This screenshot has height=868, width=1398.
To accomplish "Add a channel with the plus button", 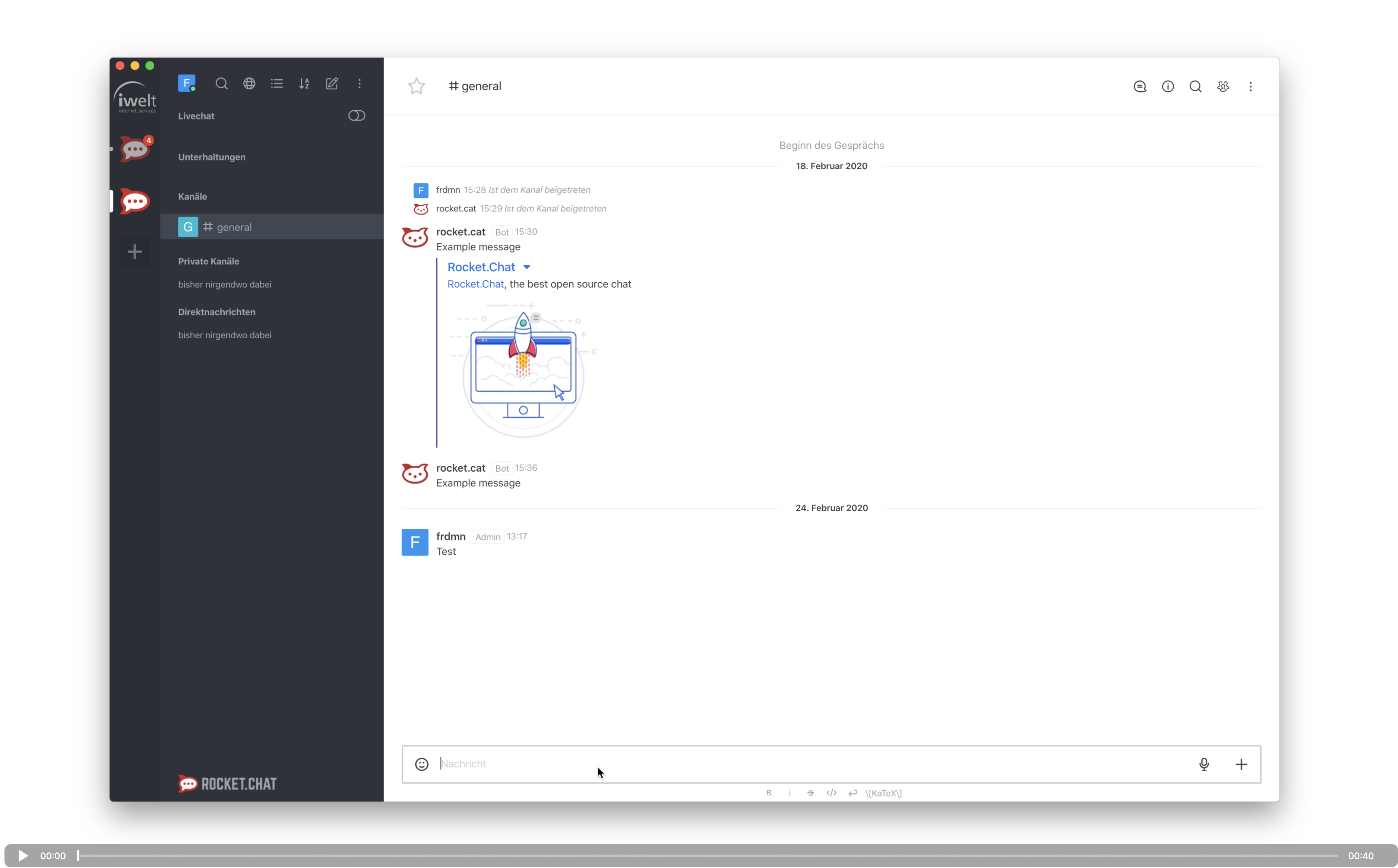I will pyautogui.click(x=135, y=251).
